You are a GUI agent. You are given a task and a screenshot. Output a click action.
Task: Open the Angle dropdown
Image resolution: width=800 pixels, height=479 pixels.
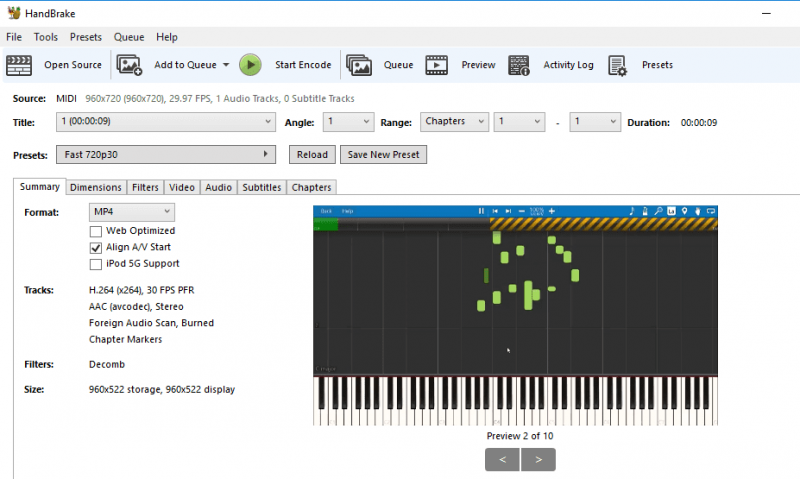pyautogui.click(x=348, y=122)
